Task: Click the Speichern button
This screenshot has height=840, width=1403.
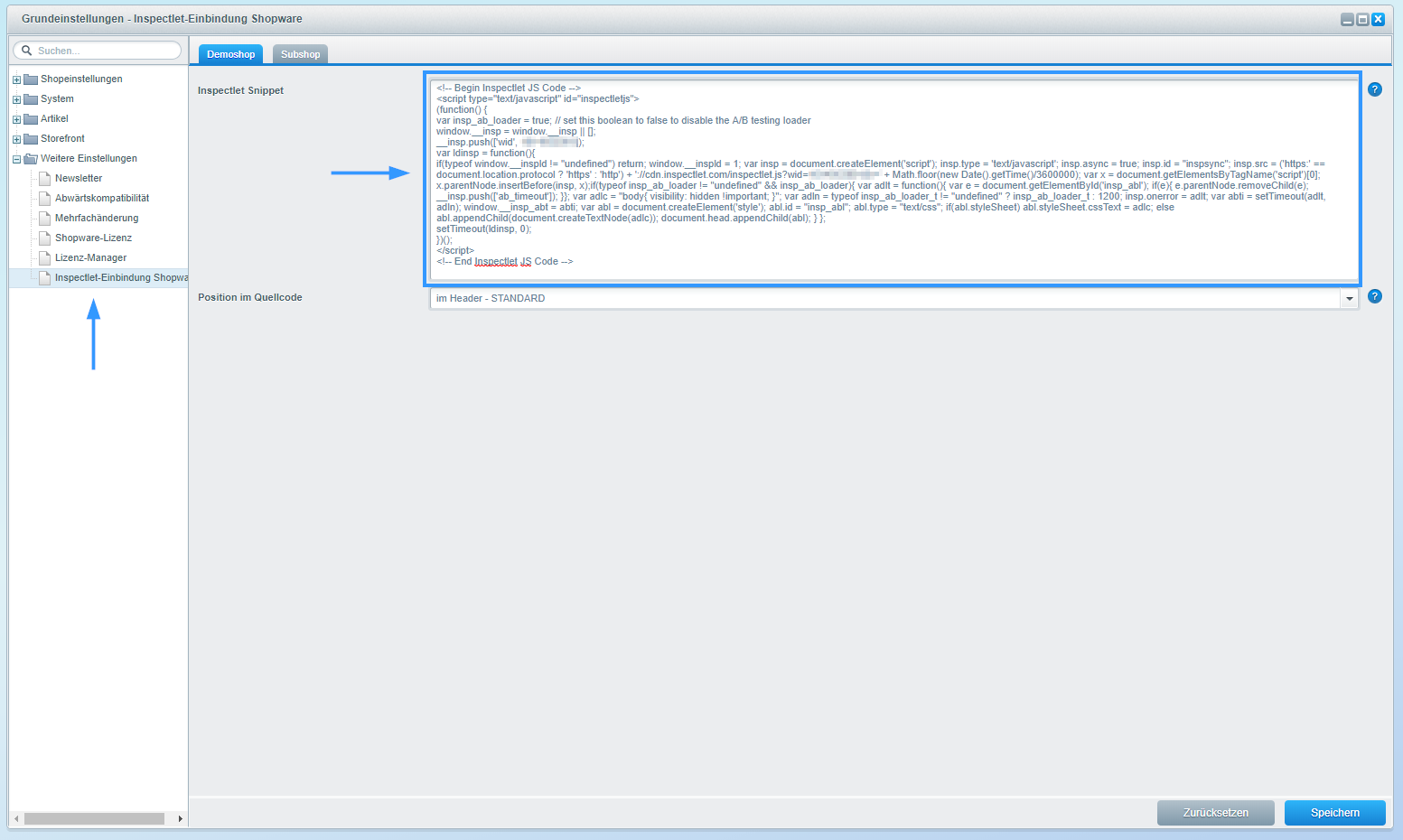Action: tap(1335, 813)
